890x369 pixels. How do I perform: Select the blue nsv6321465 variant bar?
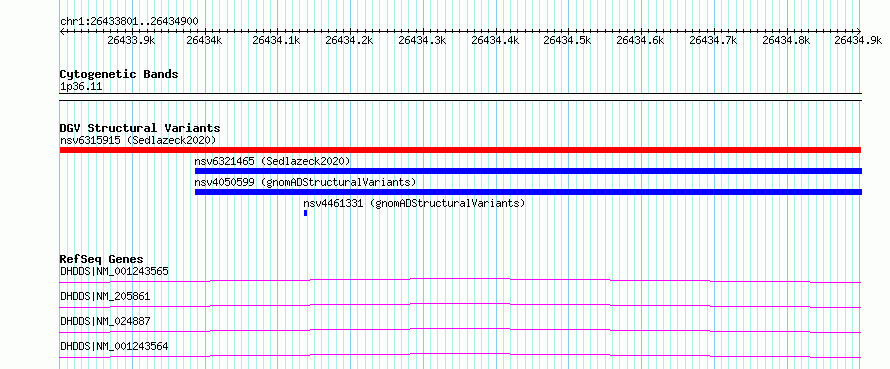pos(528,171)
